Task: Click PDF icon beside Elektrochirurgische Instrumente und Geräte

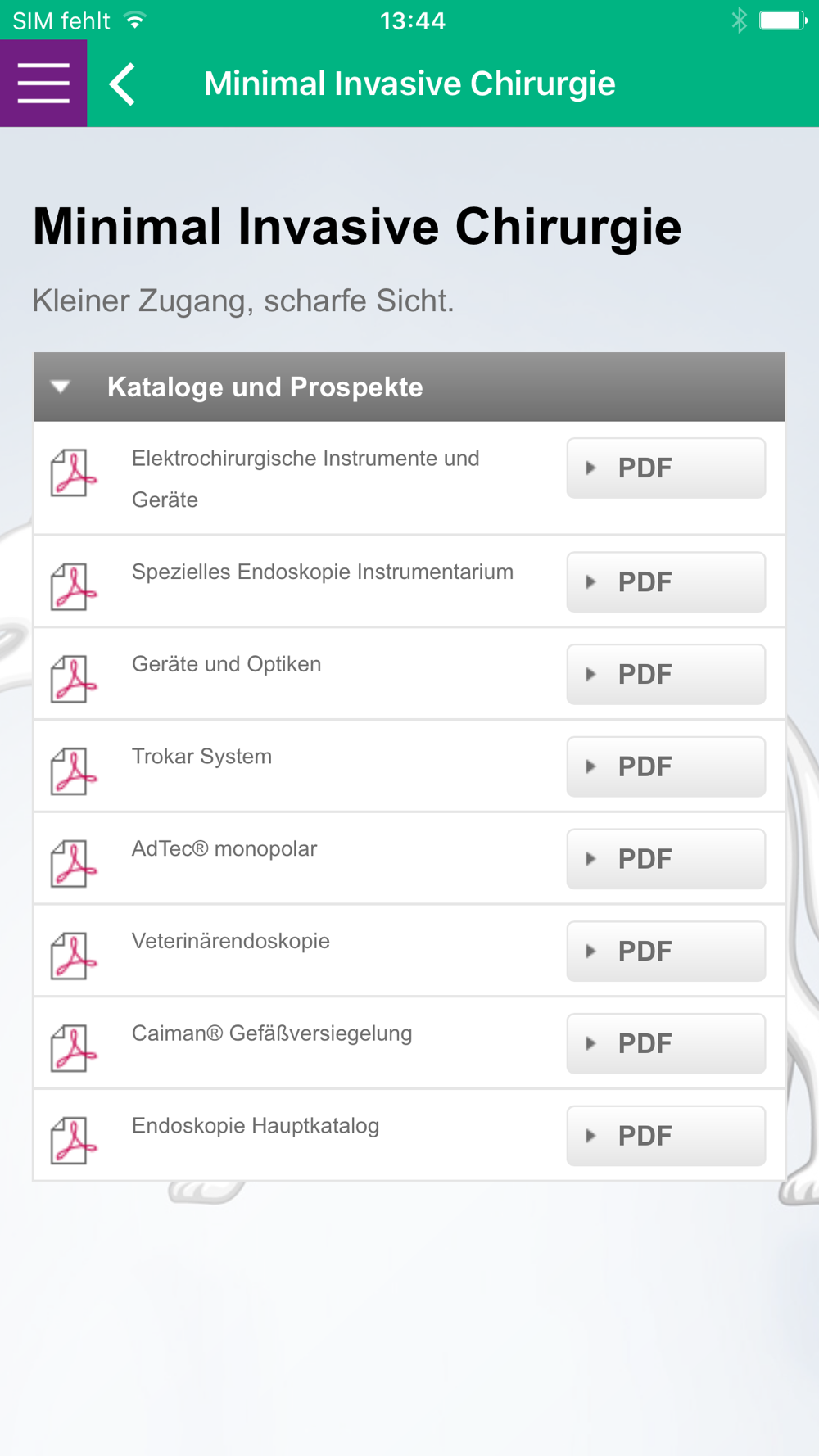Action: click(73, 473)
